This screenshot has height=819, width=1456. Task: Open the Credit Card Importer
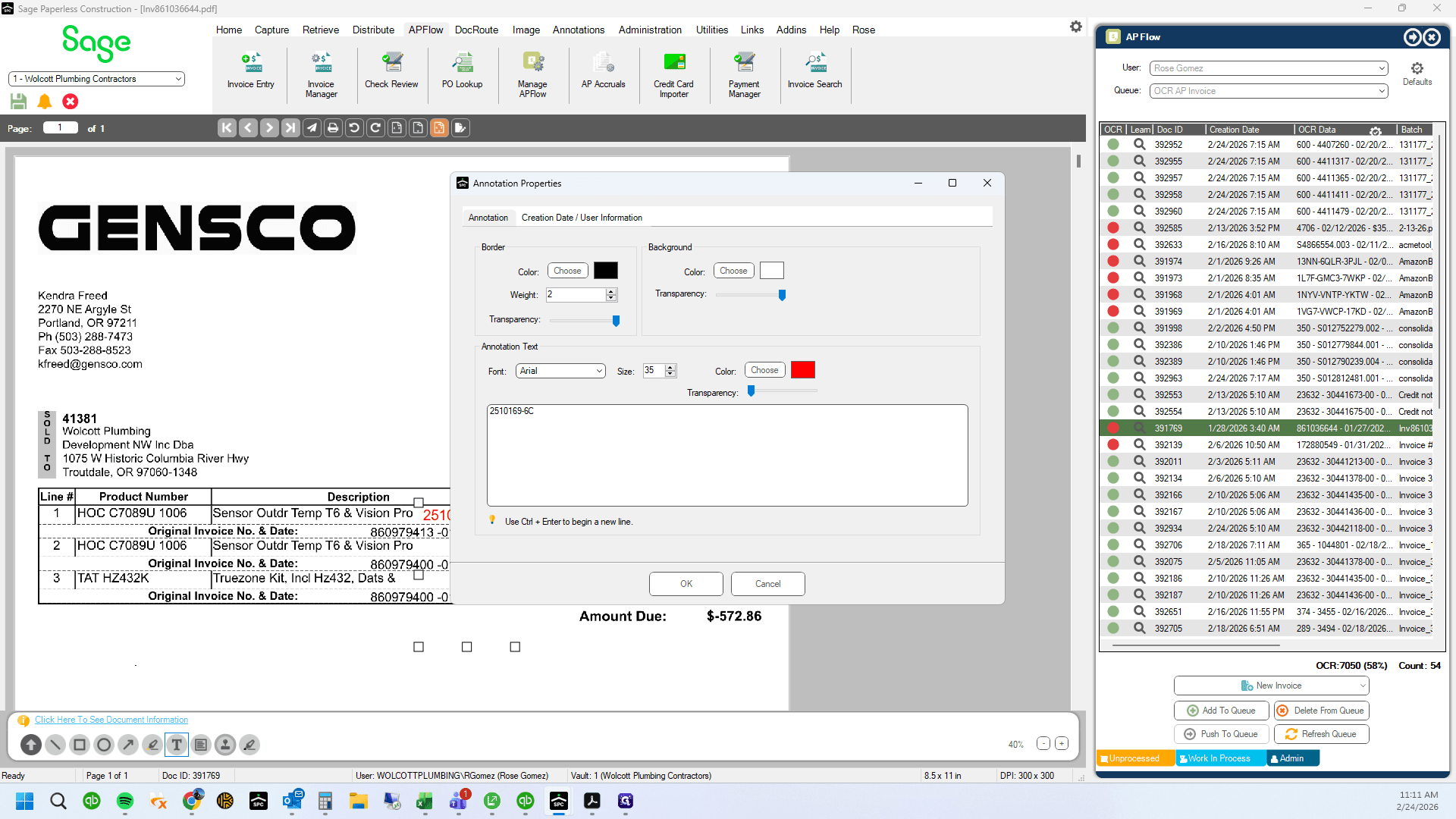[673, 75]
